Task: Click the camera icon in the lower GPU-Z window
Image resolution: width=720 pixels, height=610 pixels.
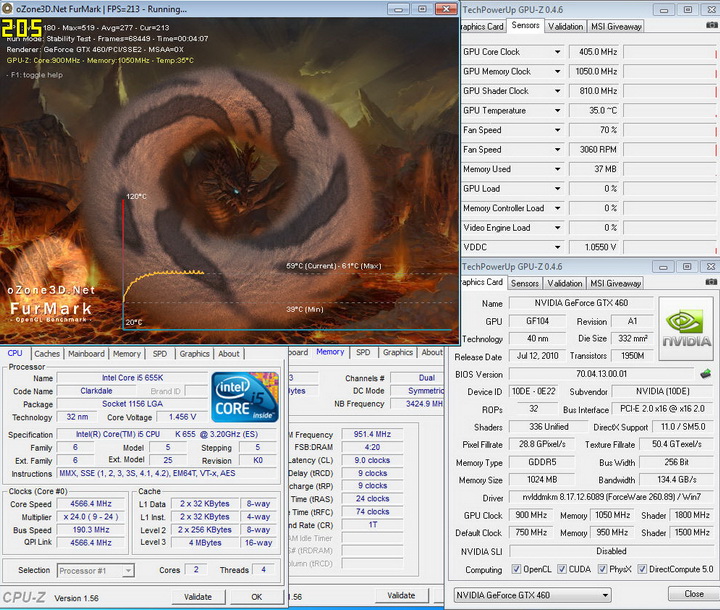Action: 712,282
